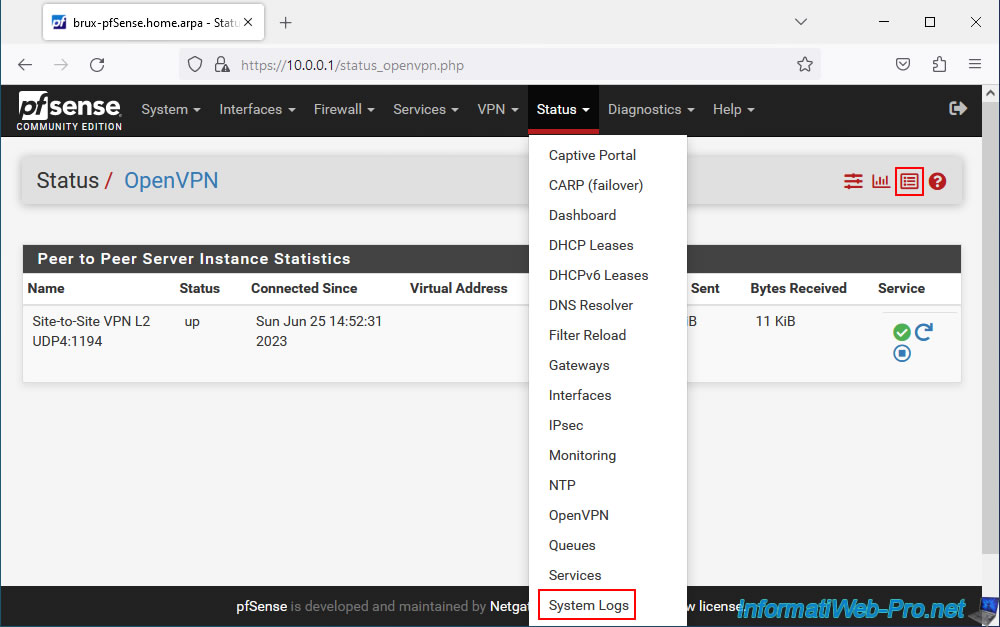The width and height of the screenshot is (1000, 627).
Task: Expand the Diagnostics menu
Action: [651, 110]
